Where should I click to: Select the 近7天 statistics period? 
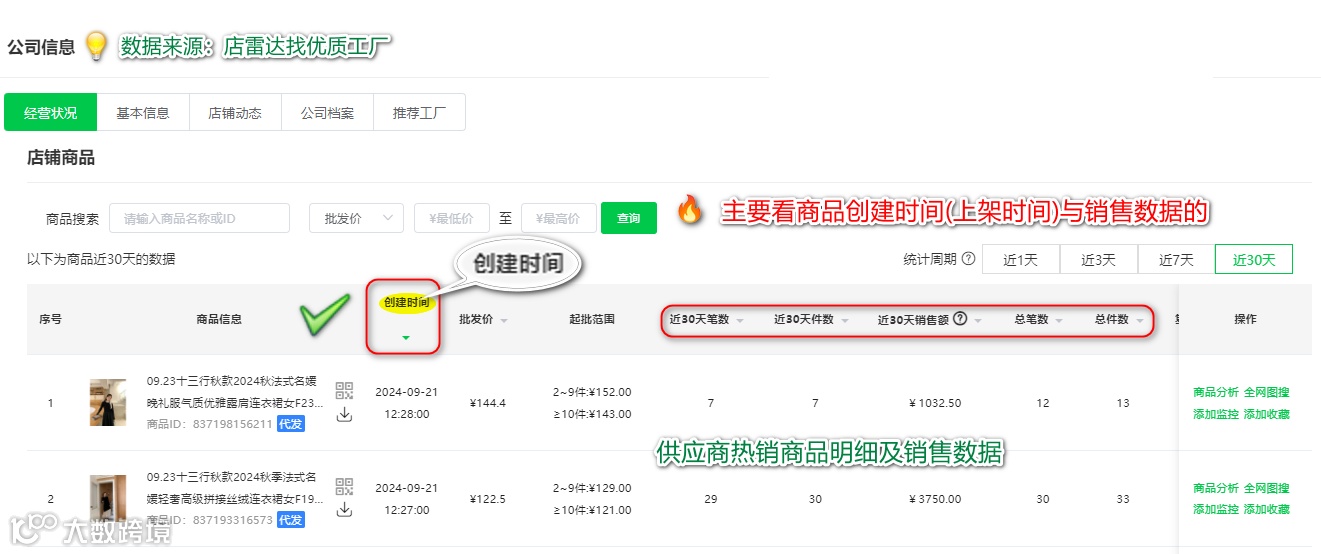tap(1176, 259)
